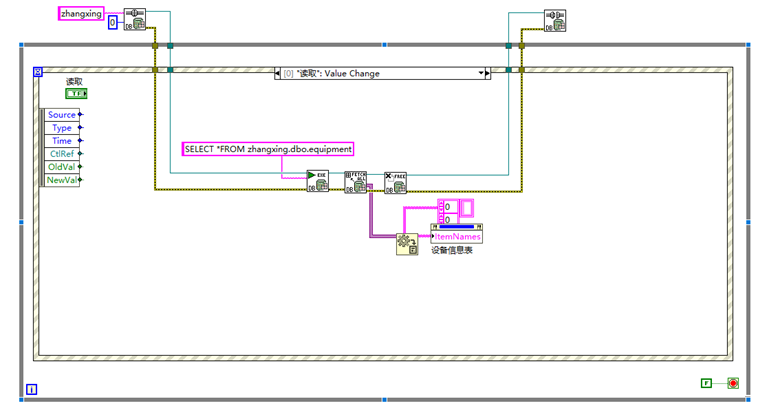Click the DB Open Connection VI icon
This screenshot has height=419, width=769.
pos(134,20)
